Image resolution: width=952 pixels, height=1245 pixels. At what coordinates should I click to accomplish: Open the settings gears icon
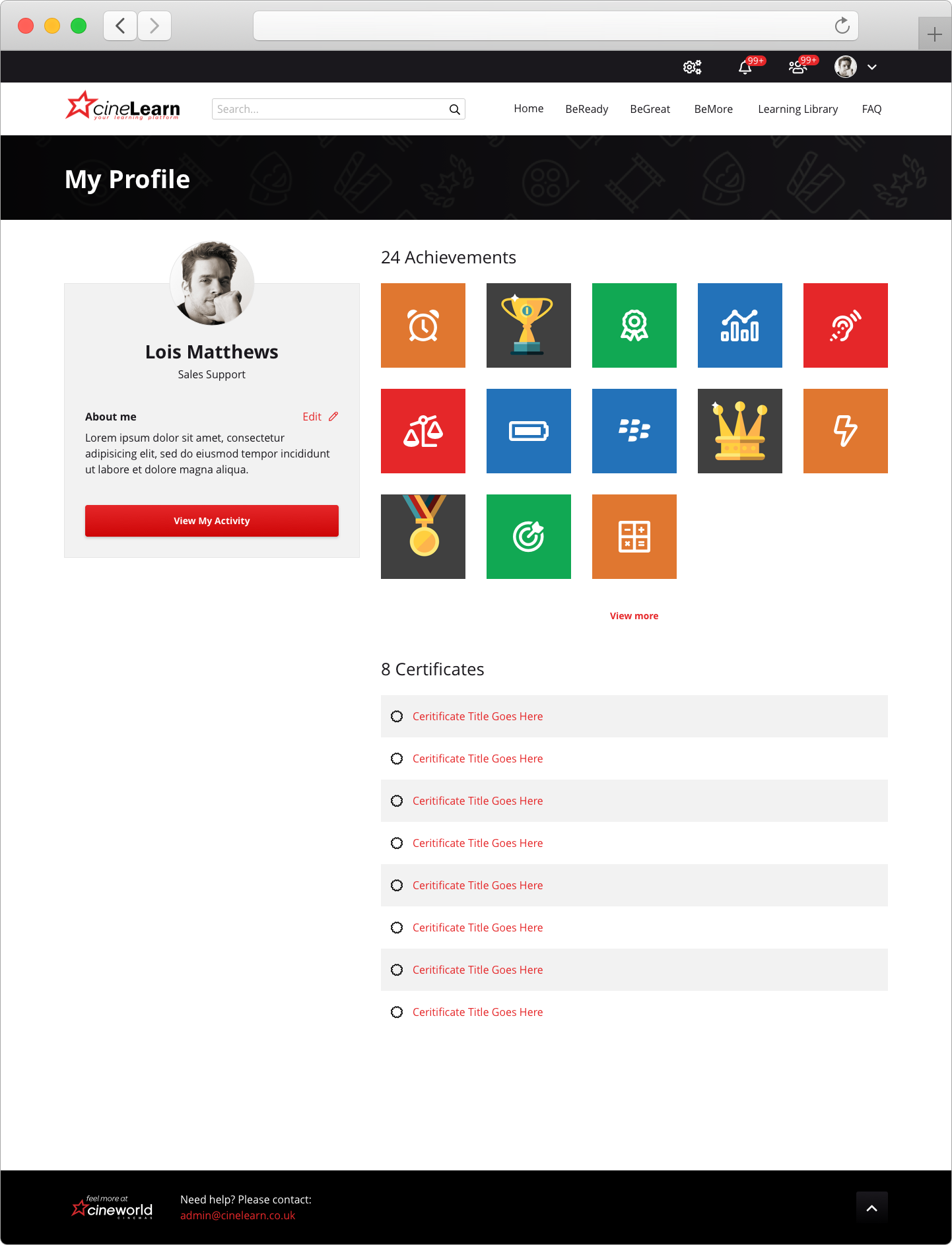[x=692, y=67]
